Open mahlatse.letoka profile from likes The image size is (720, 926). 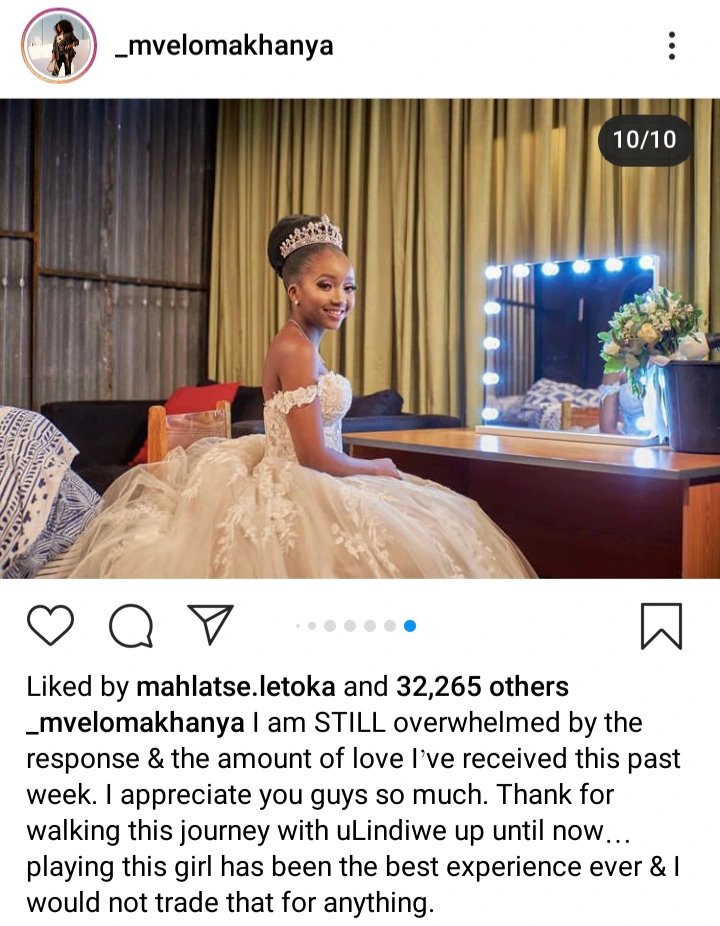tap(236, 687)
